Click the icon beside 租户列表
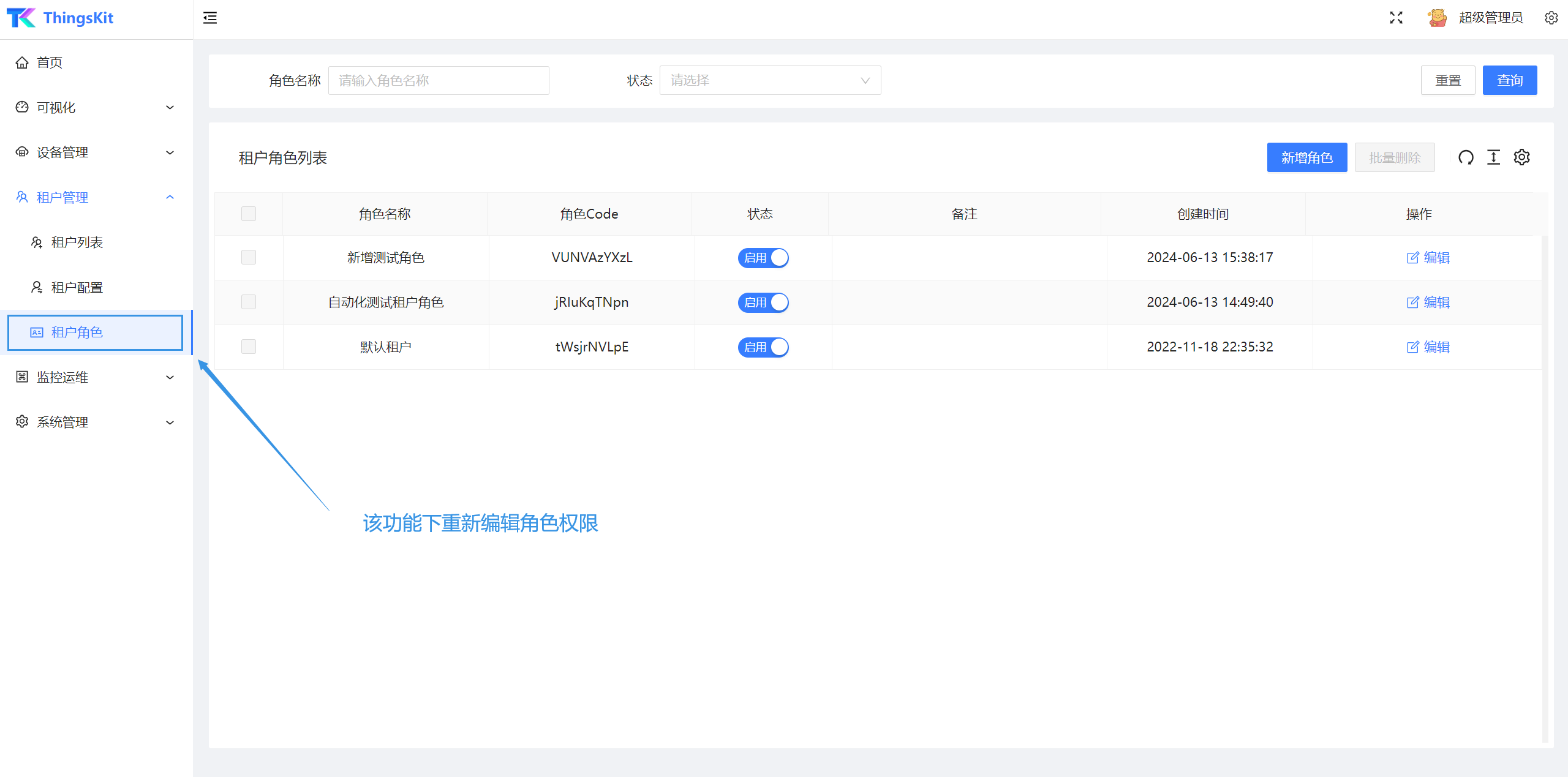 coord(37,242)
